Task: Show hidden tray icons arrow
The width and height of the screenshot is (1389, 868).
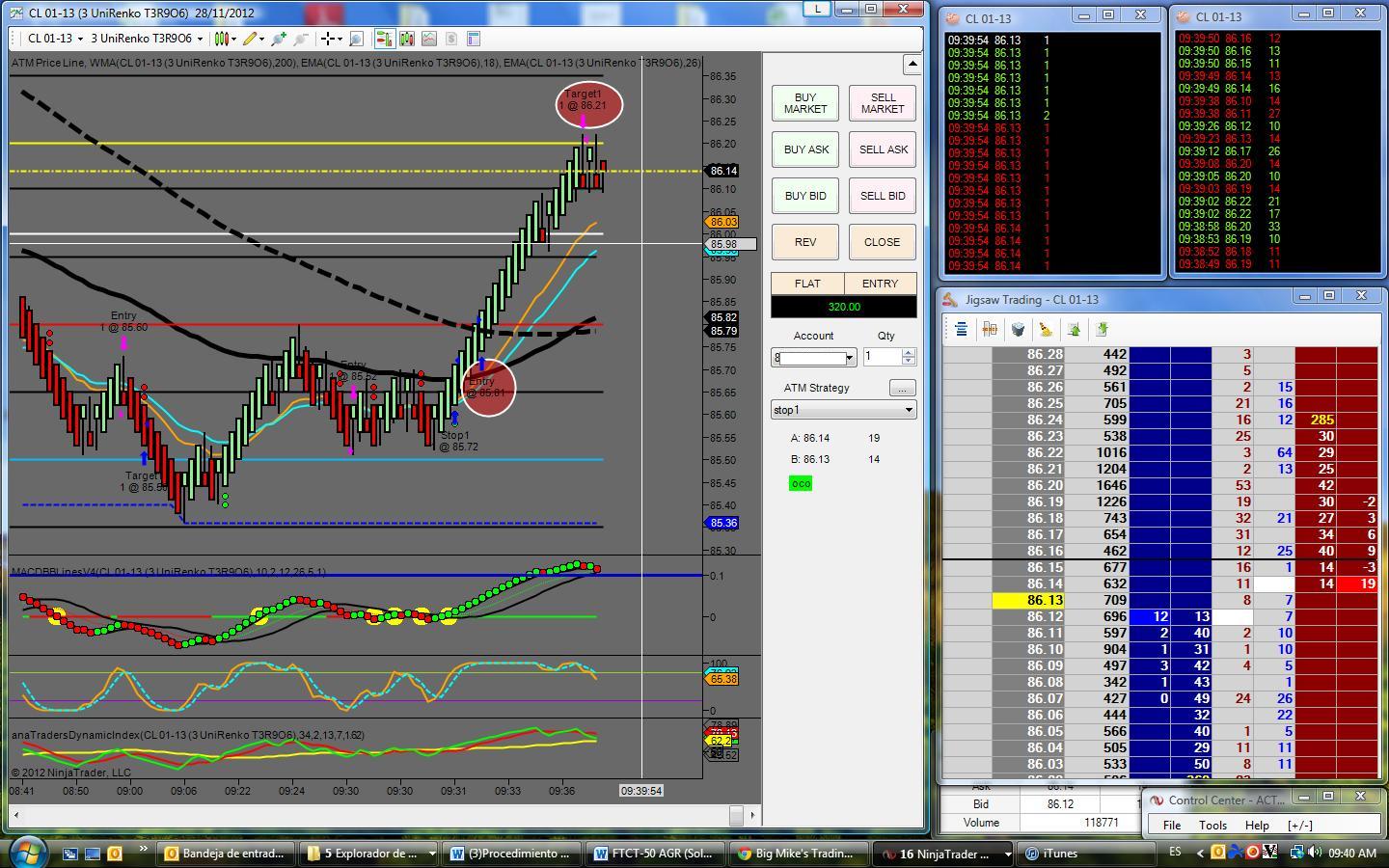Action: click(x=1201, y=853)
